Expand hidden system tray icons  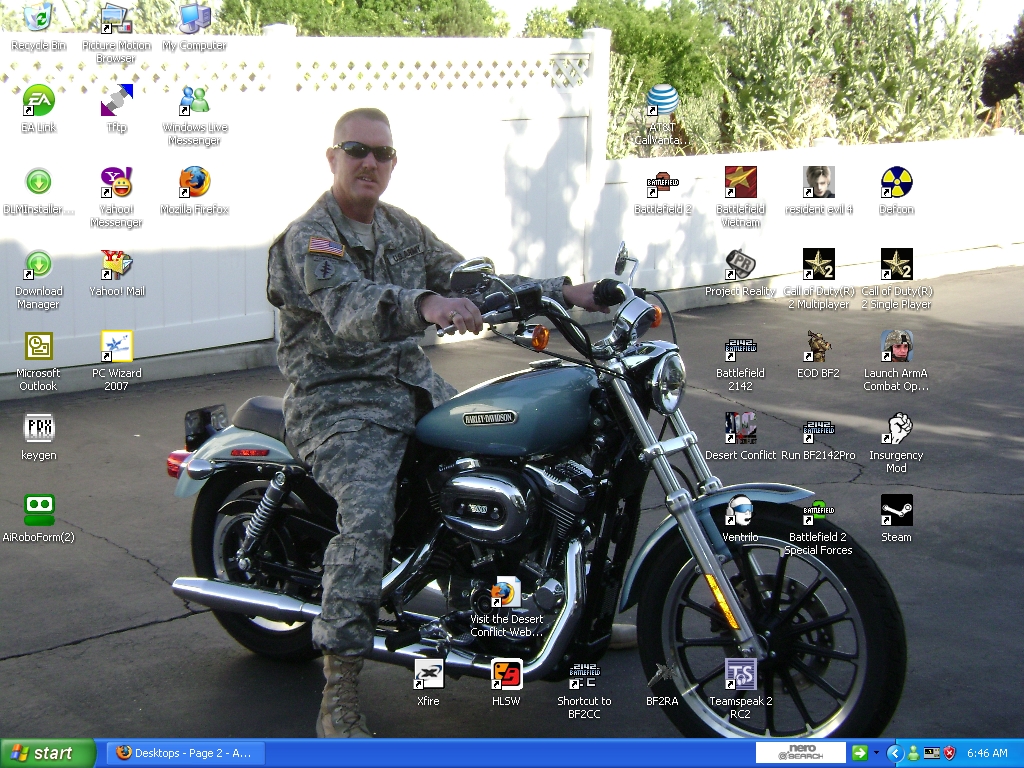tap(895, 753)
